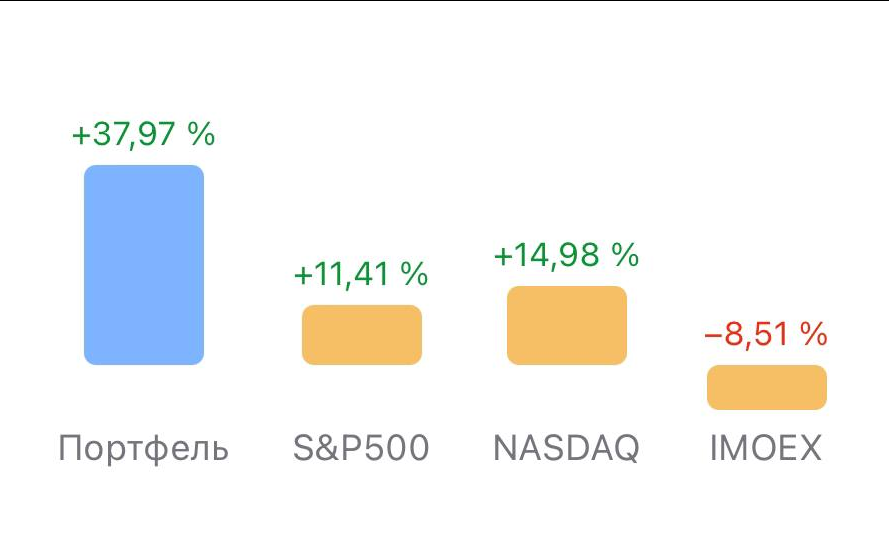Select the orange NASDAQ bar
Image resolution: width=889 pixels, height=534 pixels.
567,325
